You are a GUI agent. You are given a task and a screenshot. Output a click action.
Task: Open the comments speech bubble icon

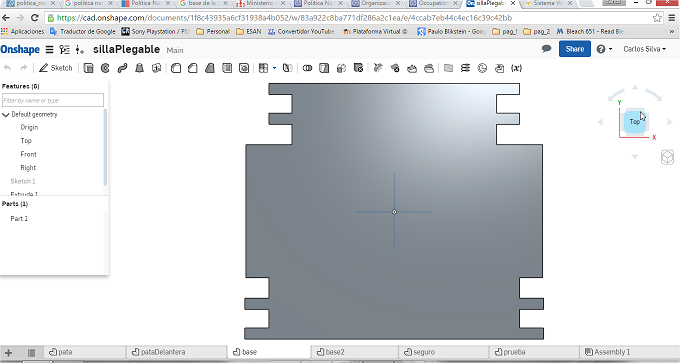coord(546,49)
